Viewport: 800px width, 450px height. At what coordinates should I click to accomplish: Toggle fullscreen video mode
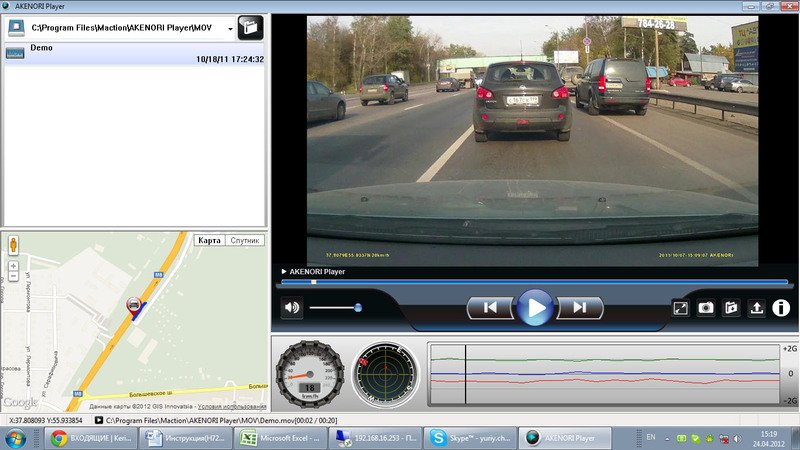tap(681, 308)
